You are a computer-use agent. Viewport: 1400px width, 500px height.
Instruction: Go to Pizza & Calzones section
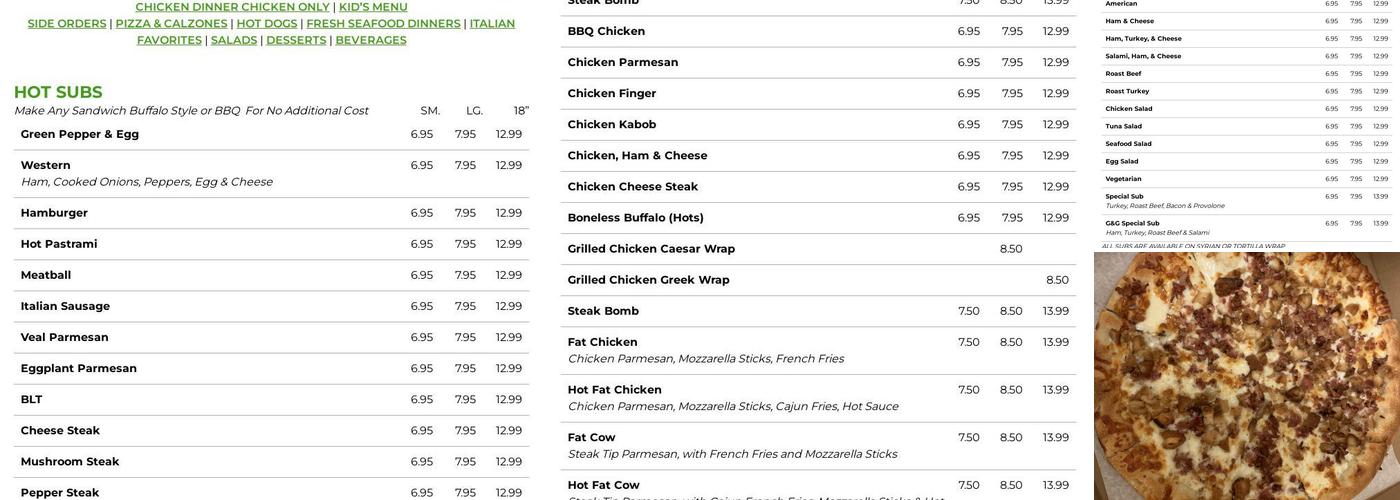coord(171,24)
